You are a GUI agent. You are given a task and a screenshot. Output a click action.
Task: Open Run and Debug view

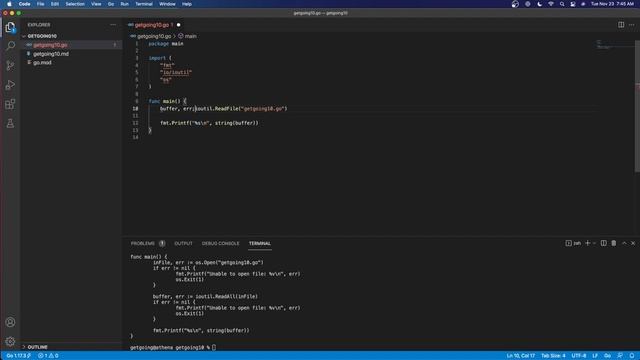point(10,85)
